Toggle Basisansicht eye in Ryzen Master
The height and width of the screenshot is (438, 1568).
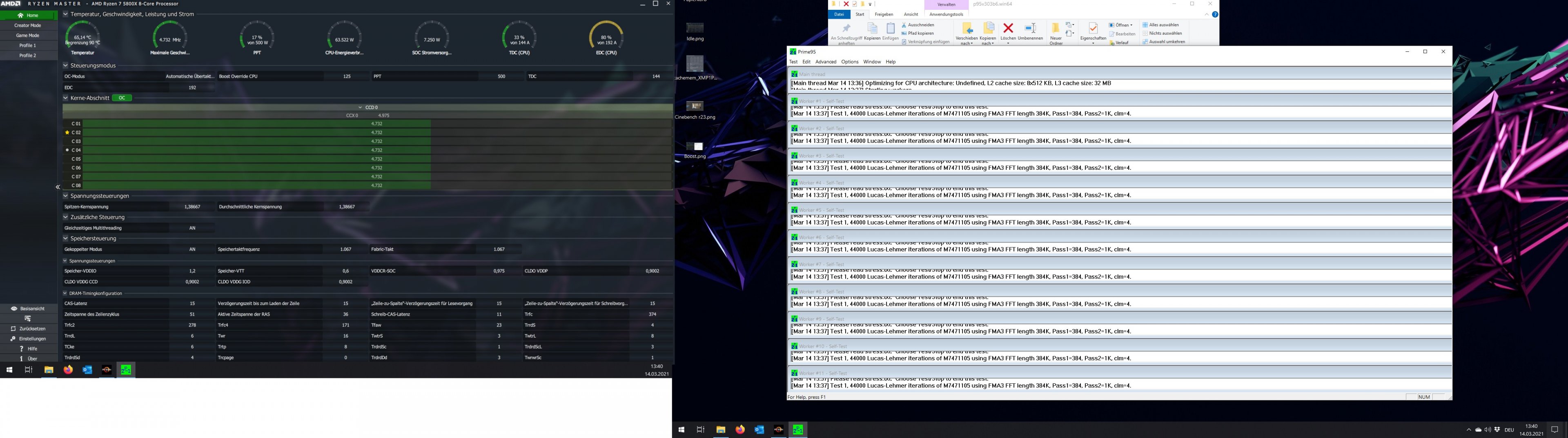(x=14, y=309)
